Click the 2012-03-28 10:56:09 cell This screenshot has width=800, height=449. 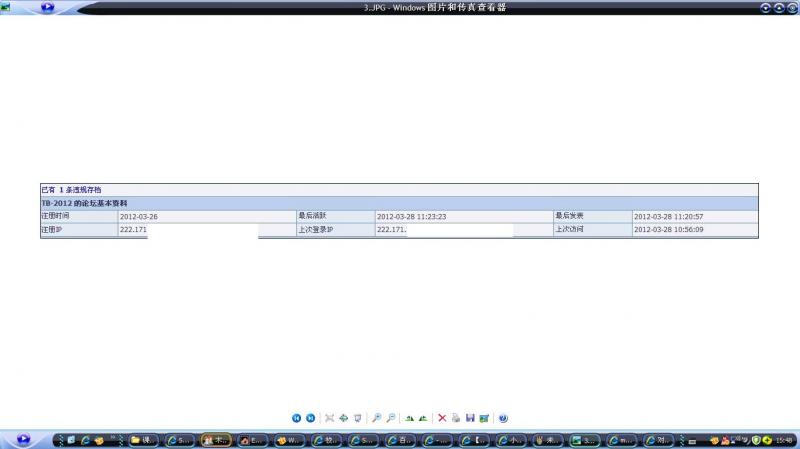(x=695, y=230)
